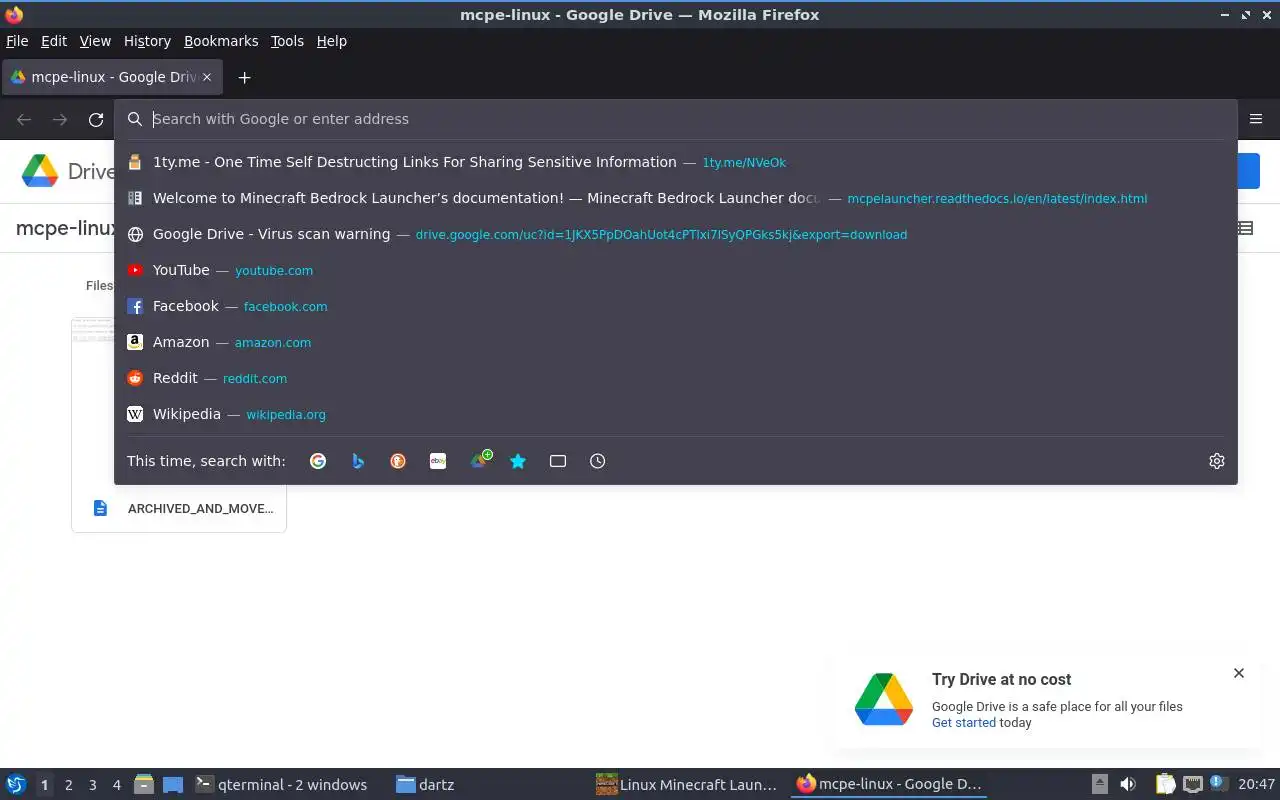The image size is (1280, 800).
Task: Choose the Amazon suggestion
Action: pos(676,342)
